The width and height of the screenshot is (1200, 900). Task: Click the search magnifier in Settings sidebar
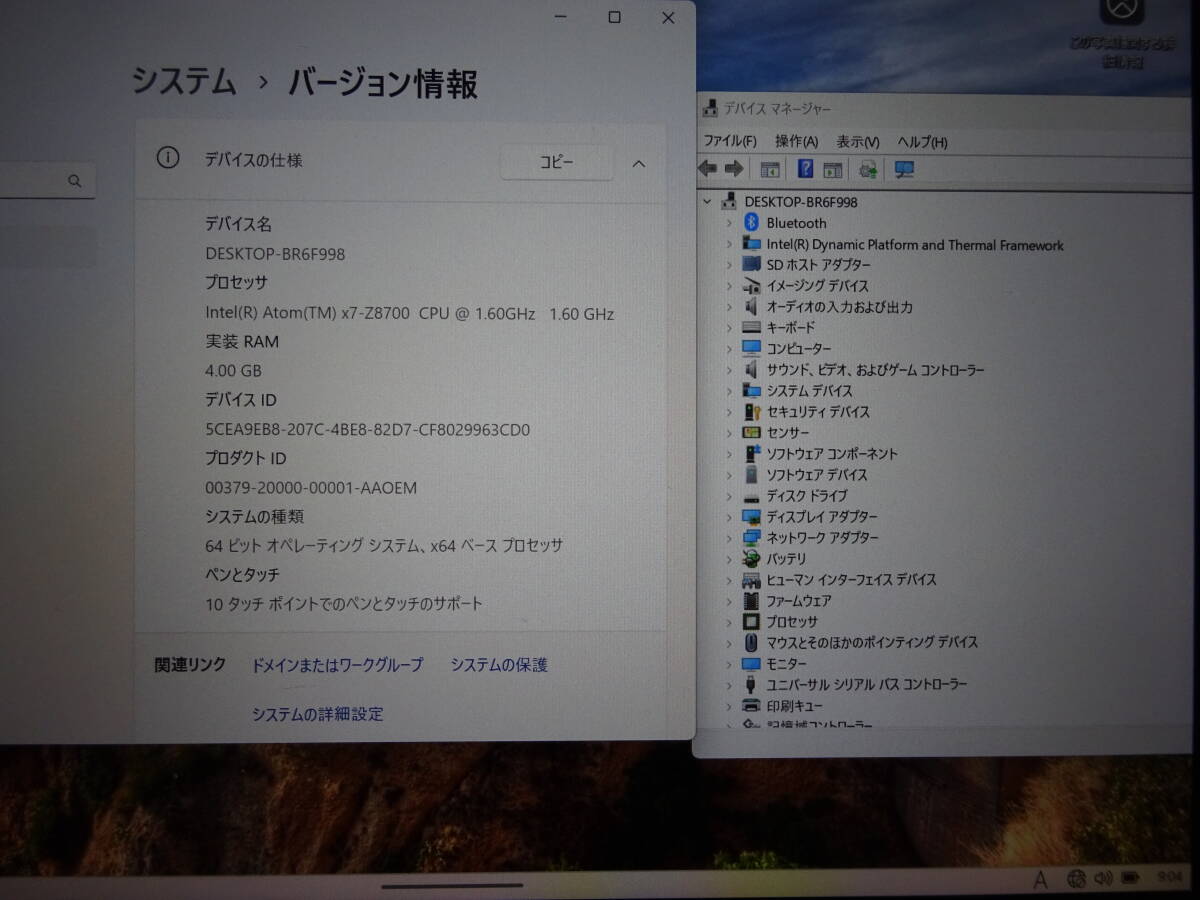tap(74, 181)
